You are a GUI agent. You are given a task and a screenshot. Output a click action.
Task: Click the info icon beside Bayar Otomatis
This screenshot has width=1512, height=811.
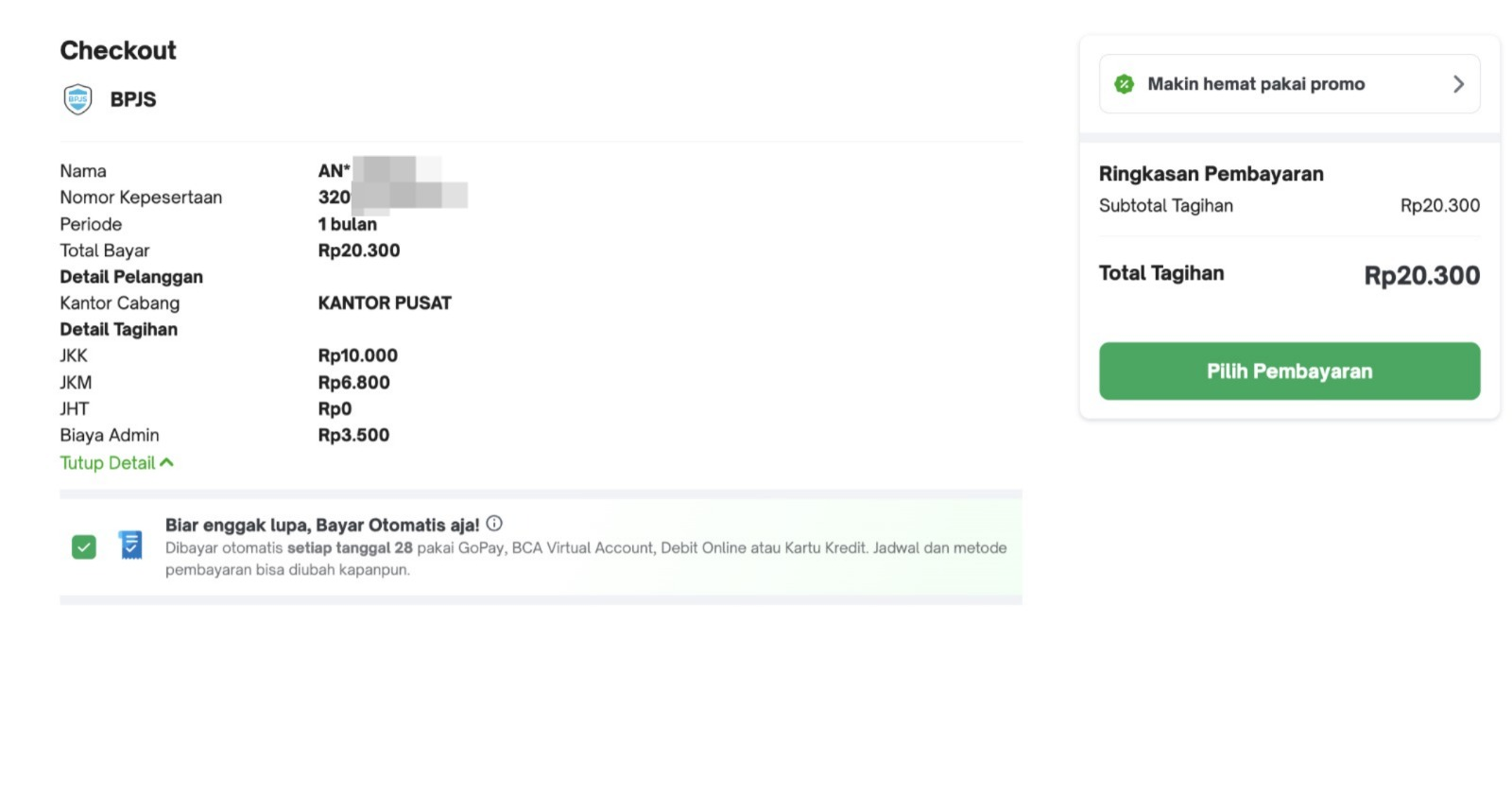pos(494,524)
